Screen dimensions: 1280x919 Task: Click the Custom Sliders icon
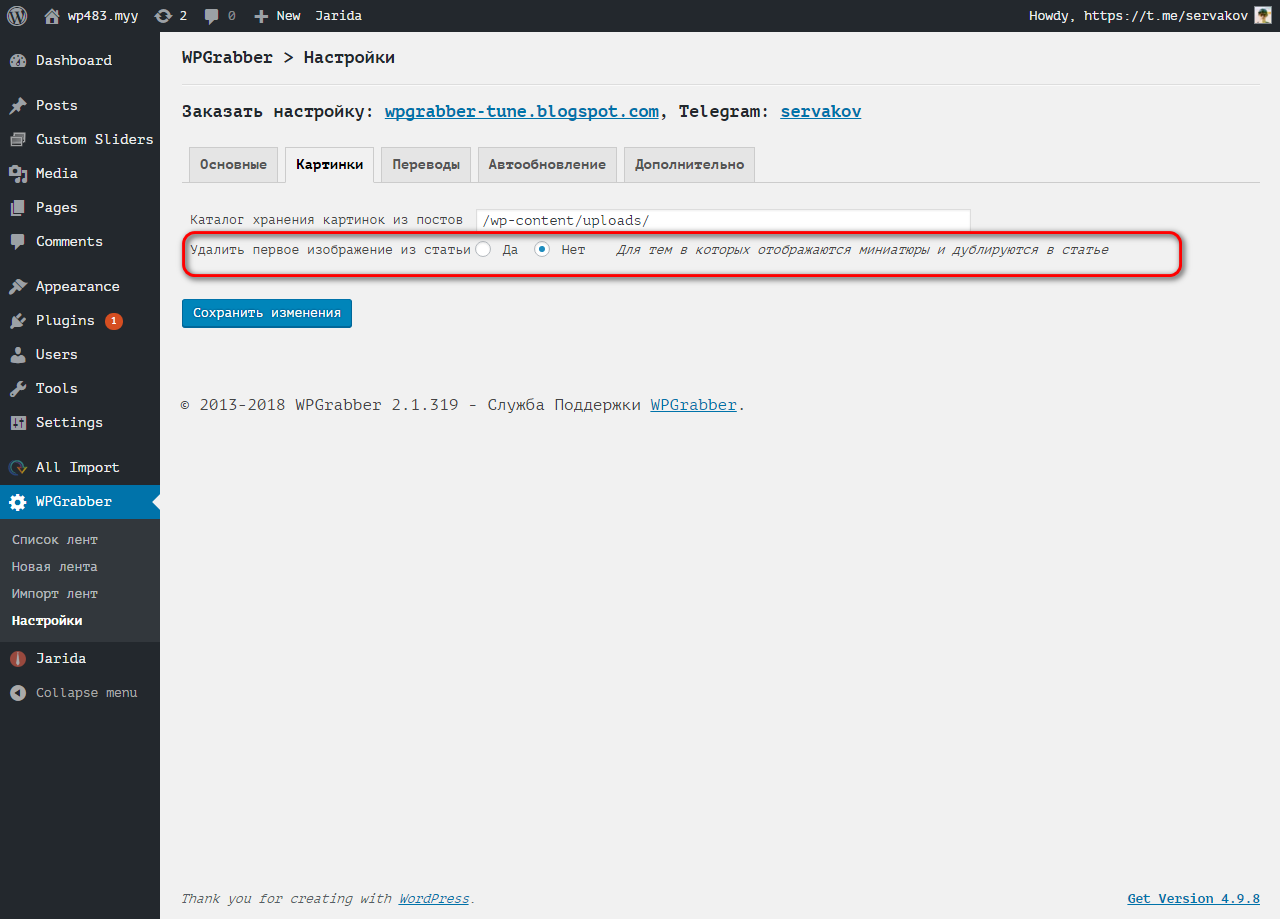(18, 139)
